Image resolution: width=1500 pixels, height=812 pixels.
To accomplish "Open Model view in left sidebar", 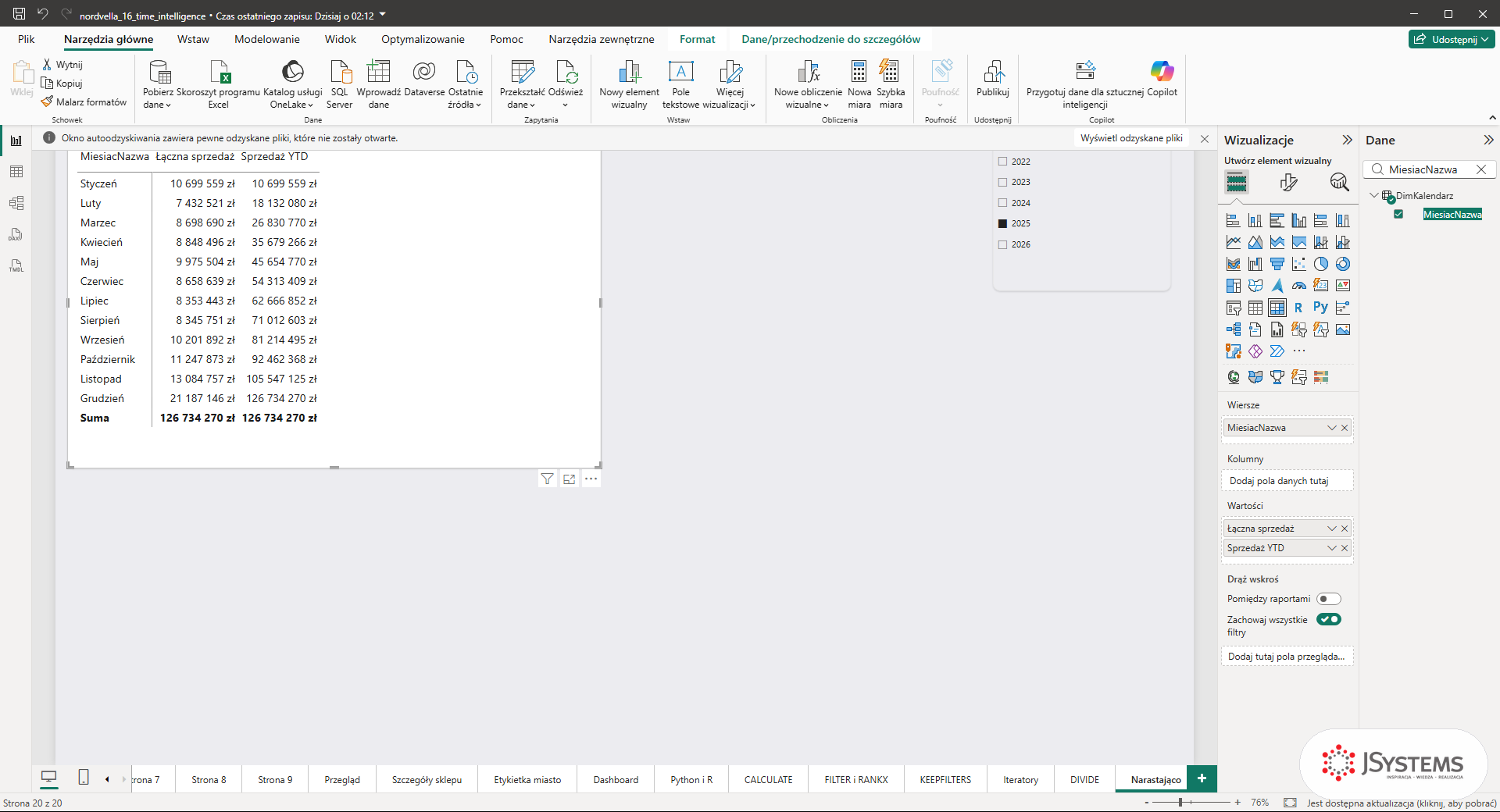I will click(x=16, y=203).
